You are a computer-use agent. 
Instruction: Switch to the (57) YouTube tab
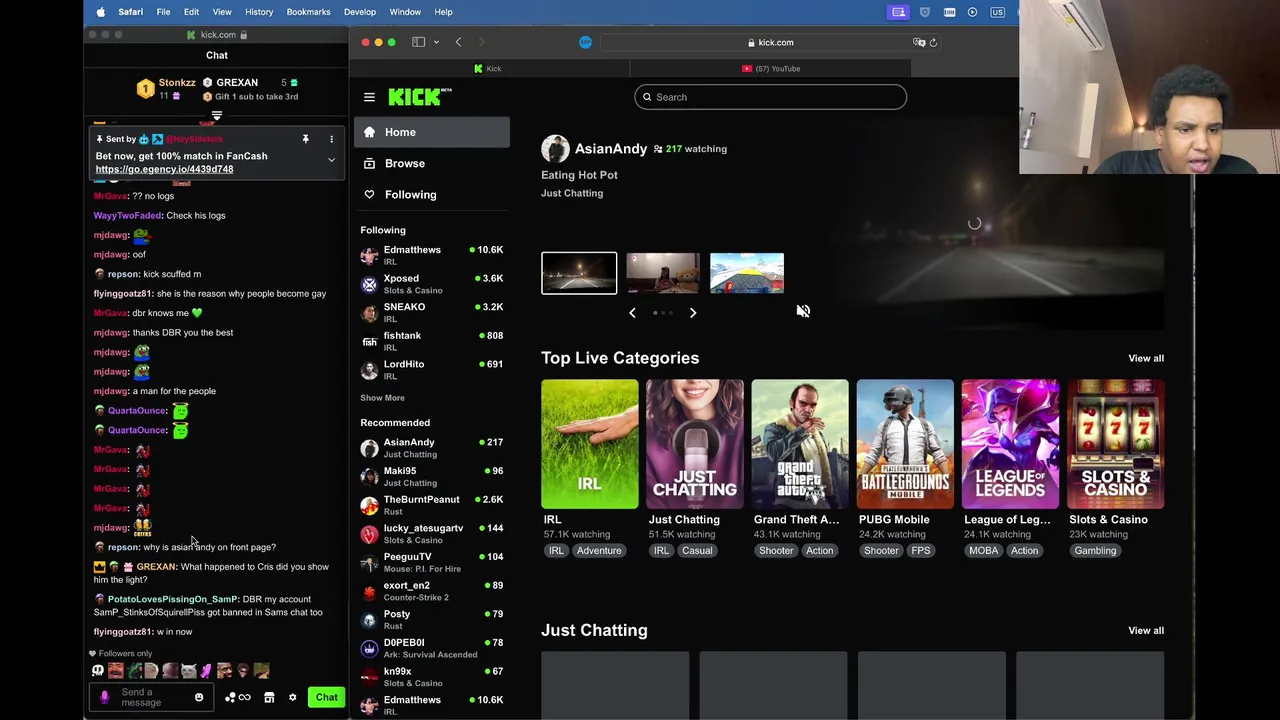[x=771, y=69]
